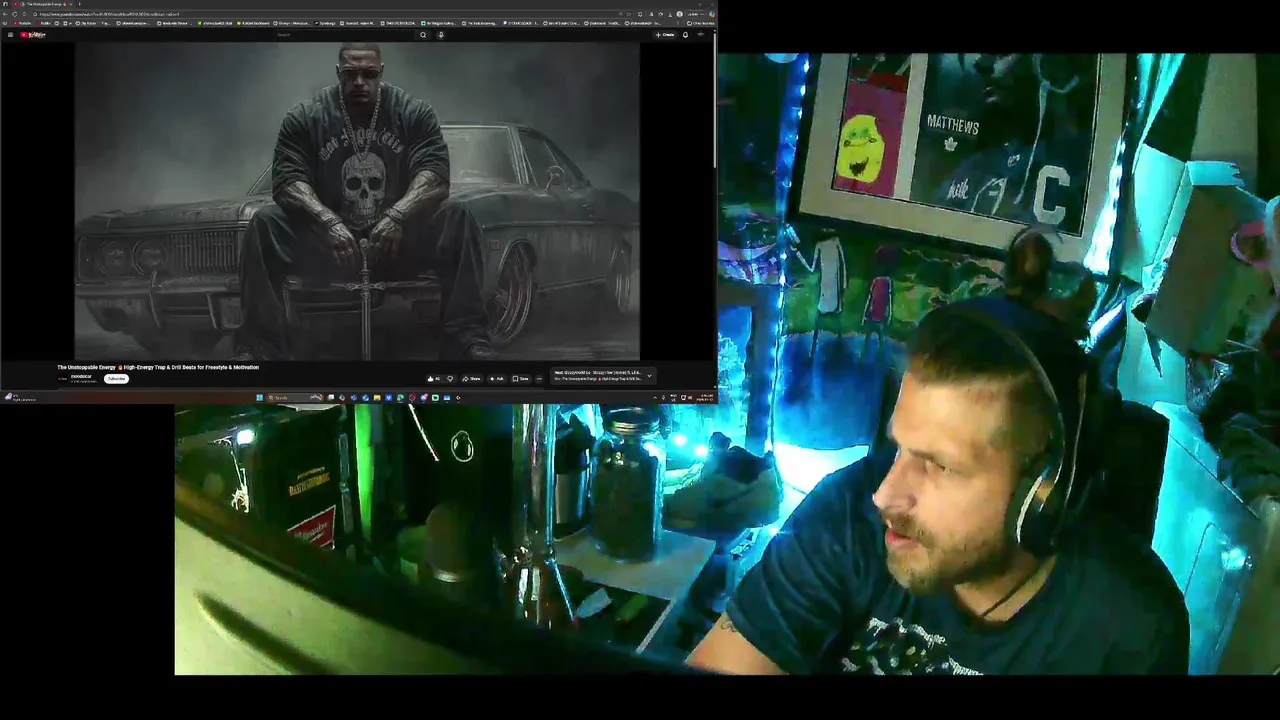Click the browser address bar URL
The image size is (1280, 720).
[x=110, y=14]
